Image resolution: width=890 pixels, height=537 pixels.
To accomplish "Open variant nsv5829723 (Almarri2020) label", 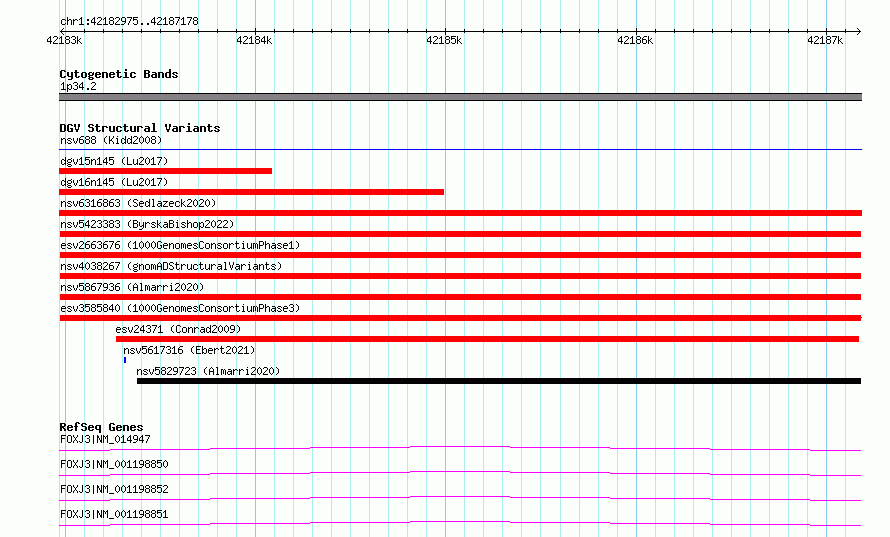I will 208,371.
